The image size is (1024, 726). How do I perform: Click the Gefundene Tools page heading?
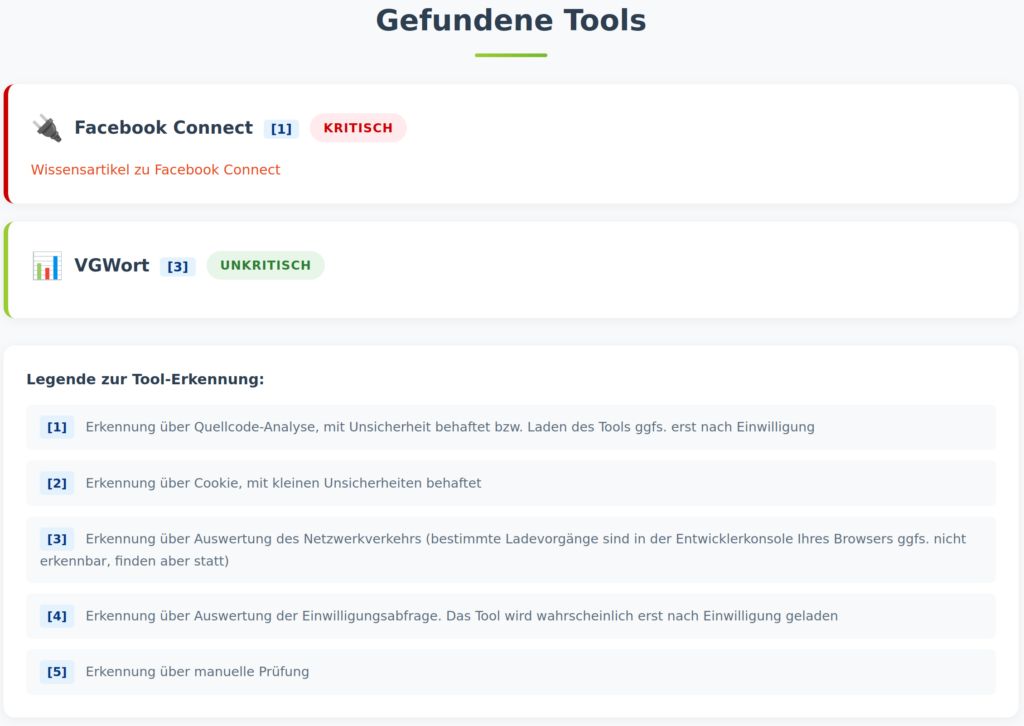tap(511, 20)
